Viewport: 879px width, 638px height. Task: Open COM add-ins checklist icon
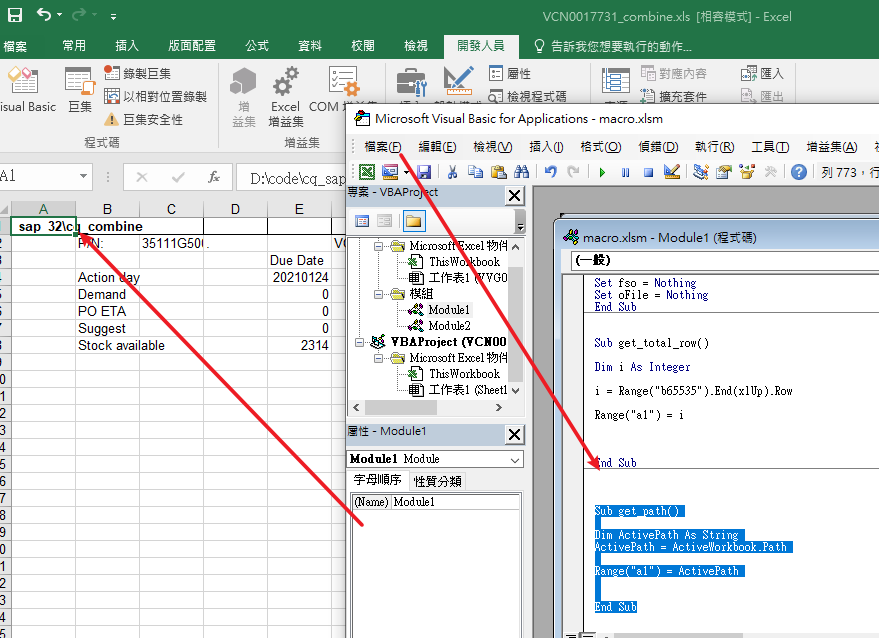point(343,82)
